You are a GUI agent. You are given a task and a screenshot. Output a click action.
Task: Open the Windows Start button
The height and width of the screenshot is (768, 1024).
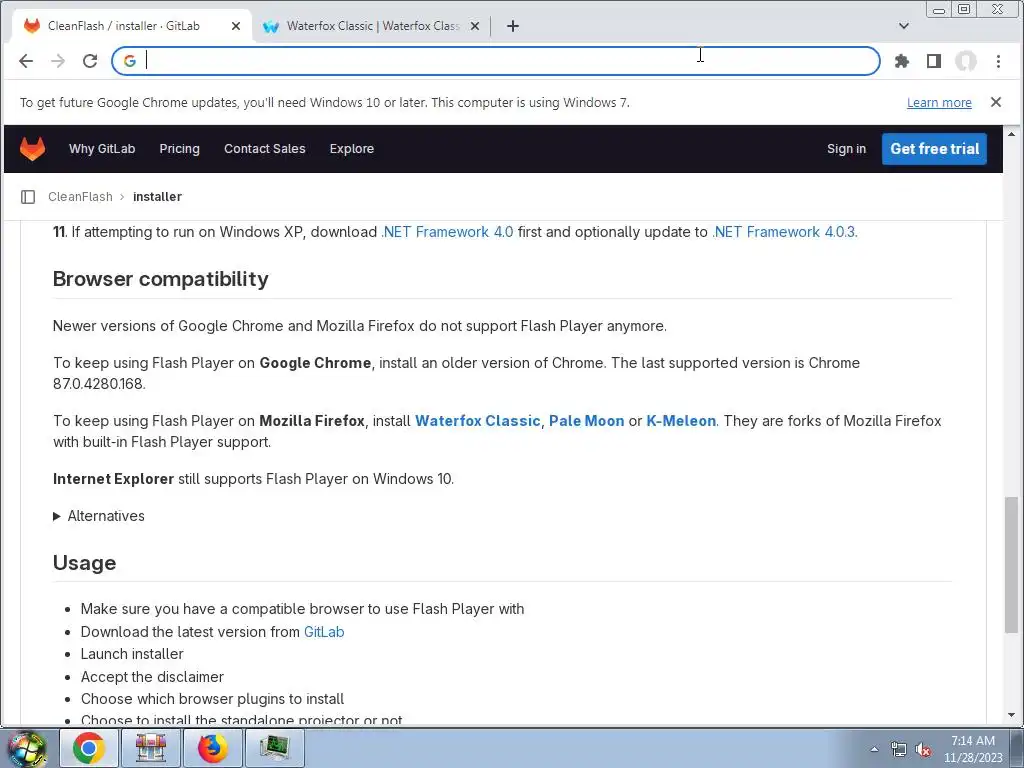[27, 748]
